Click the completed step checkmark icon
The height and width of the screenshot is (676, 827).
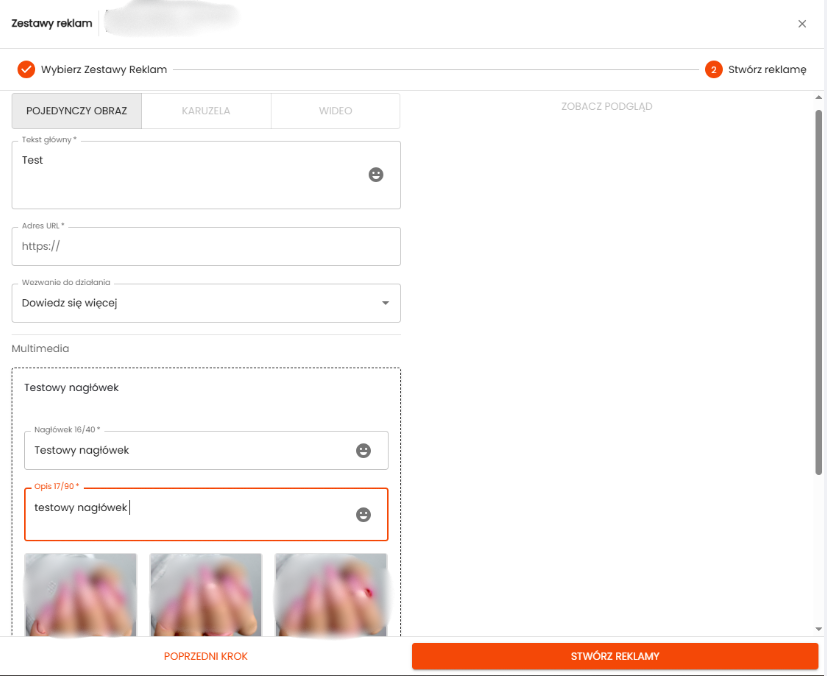click(x=26, y=69)
